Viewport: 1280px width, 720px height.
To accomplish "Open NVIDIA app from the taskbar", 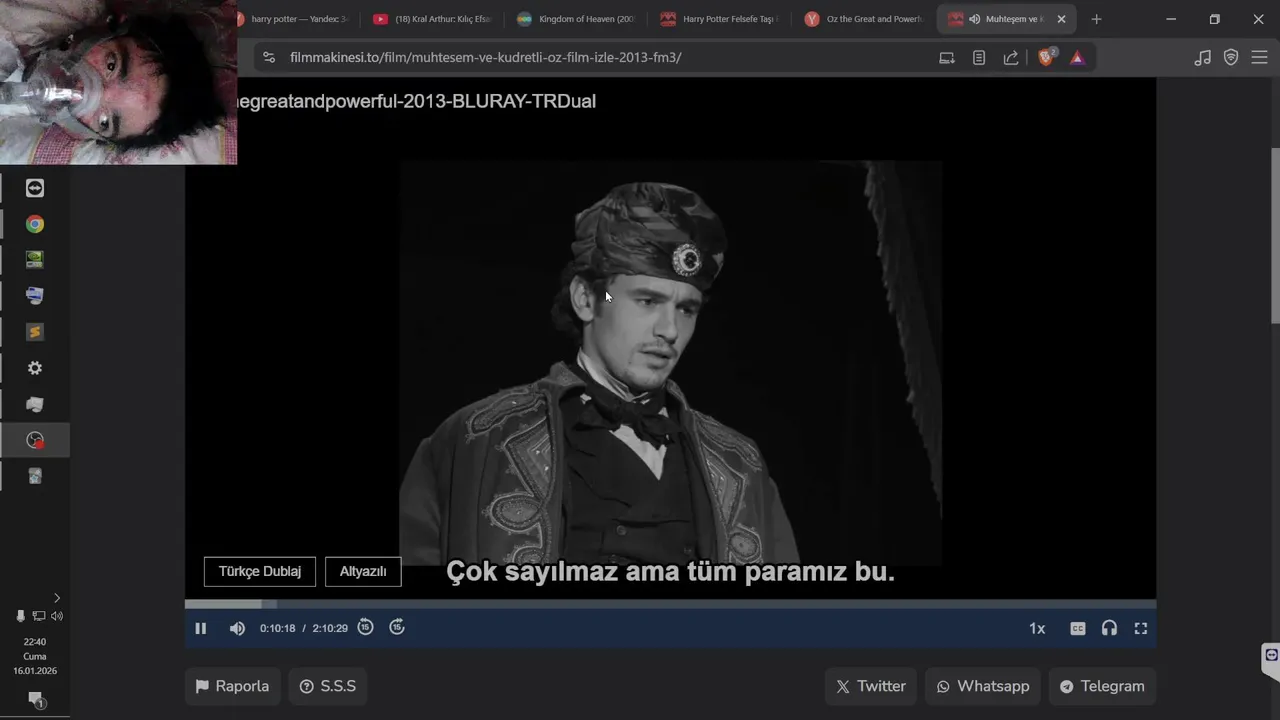I will [35, 260].
